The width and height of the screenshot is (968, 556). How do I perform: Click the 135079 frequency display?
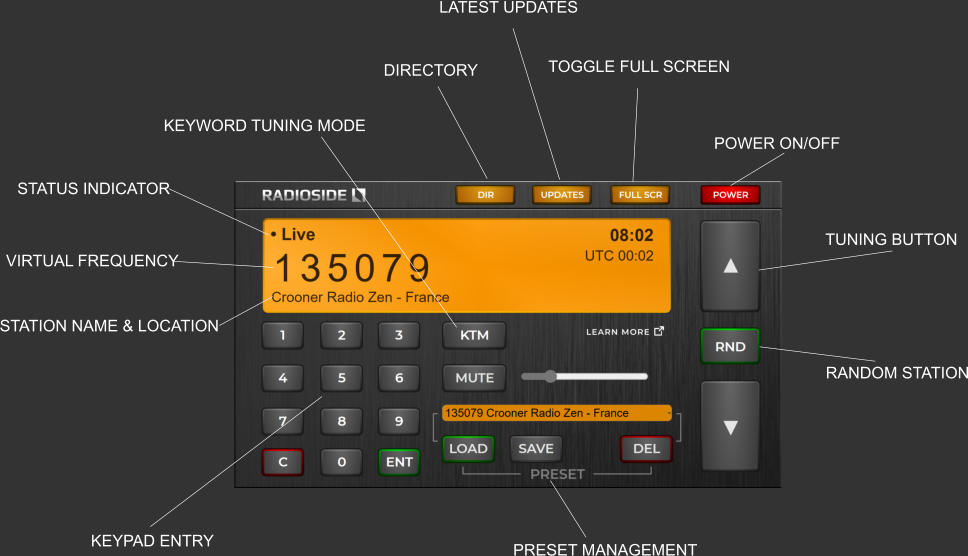[353, 268]
